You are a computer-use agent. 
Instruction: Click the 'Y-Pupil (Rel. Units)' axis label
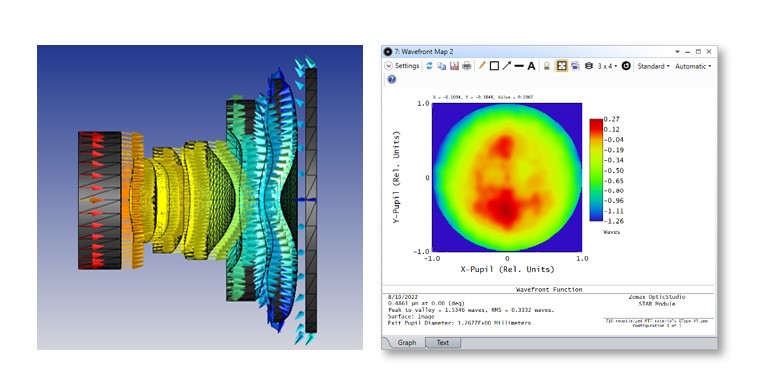tap(396, 178)
